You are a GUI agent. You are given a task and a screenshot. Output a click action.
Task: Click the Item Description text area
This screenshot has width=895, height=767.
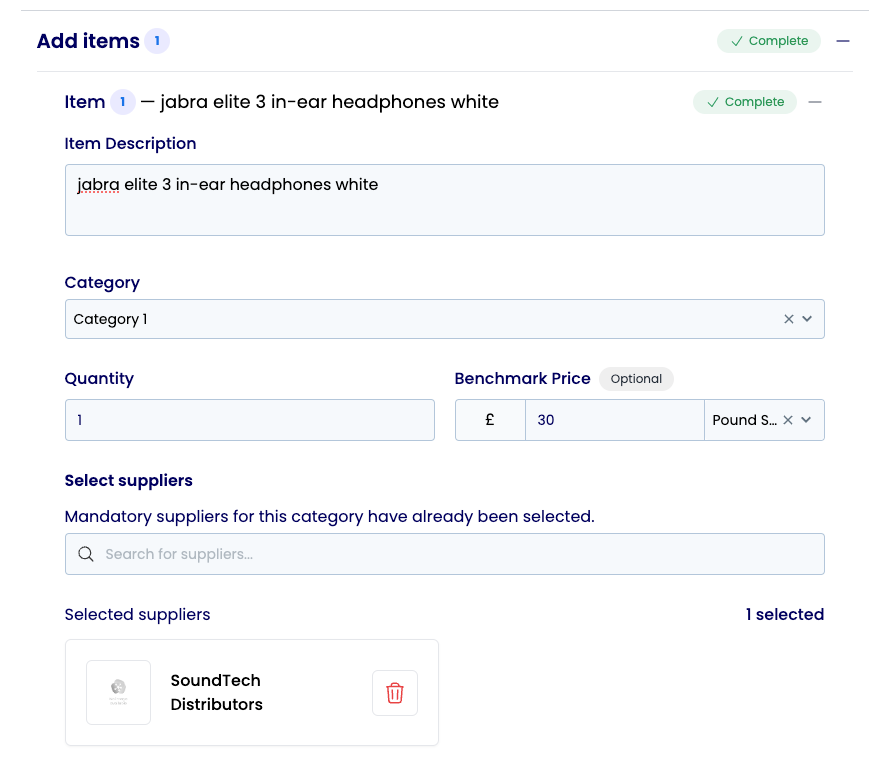(445, 200)
